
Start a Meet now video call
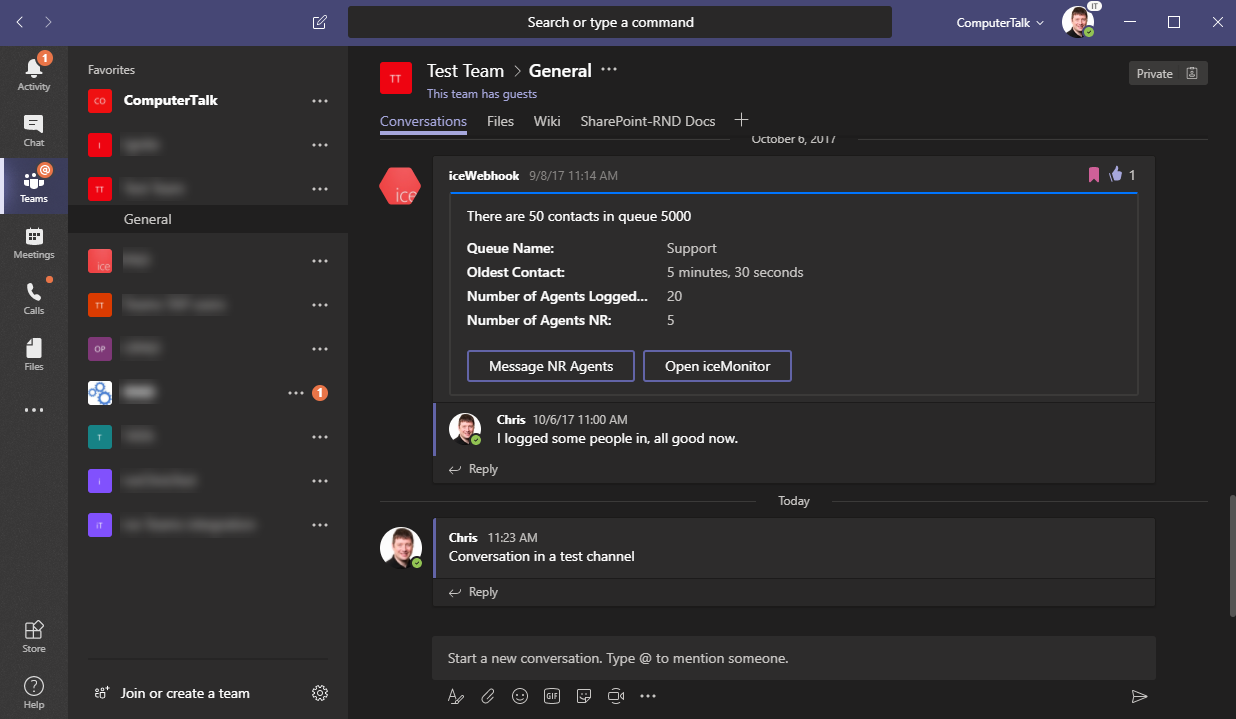tap(616, 696)
